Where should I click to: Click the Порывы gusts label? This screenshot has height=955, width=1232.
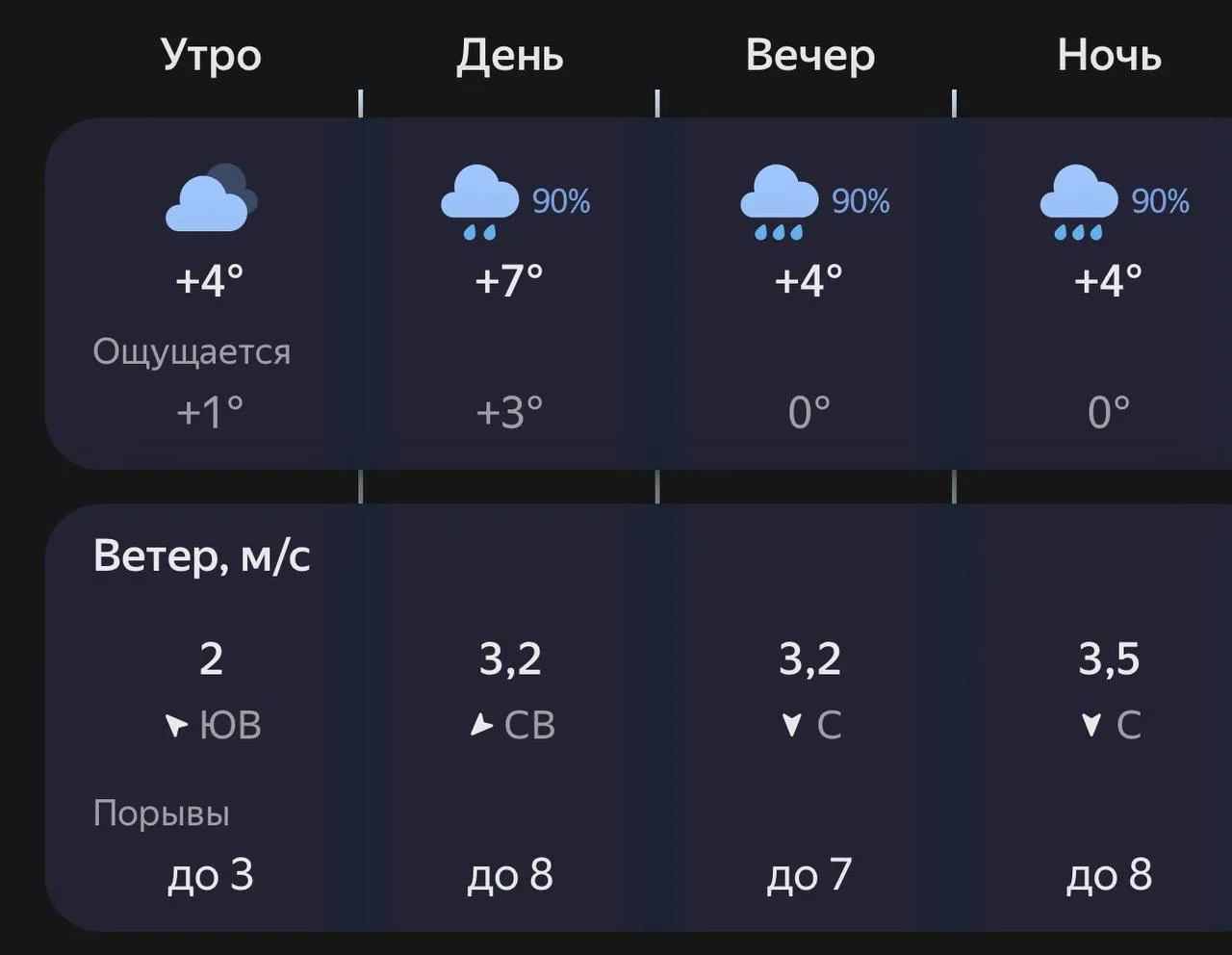click(x=162, y=813)
